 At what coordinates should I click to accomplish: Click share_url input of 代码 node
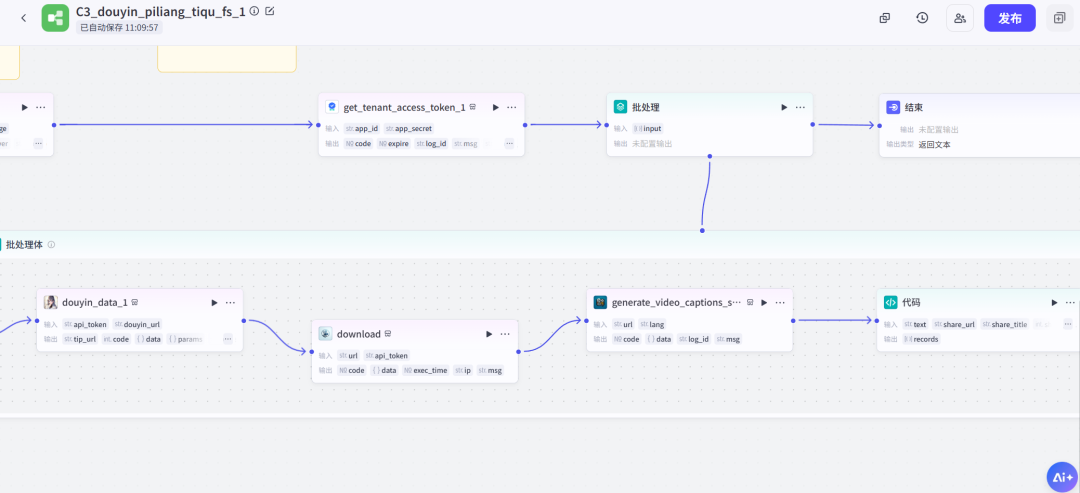click(954, 324)
